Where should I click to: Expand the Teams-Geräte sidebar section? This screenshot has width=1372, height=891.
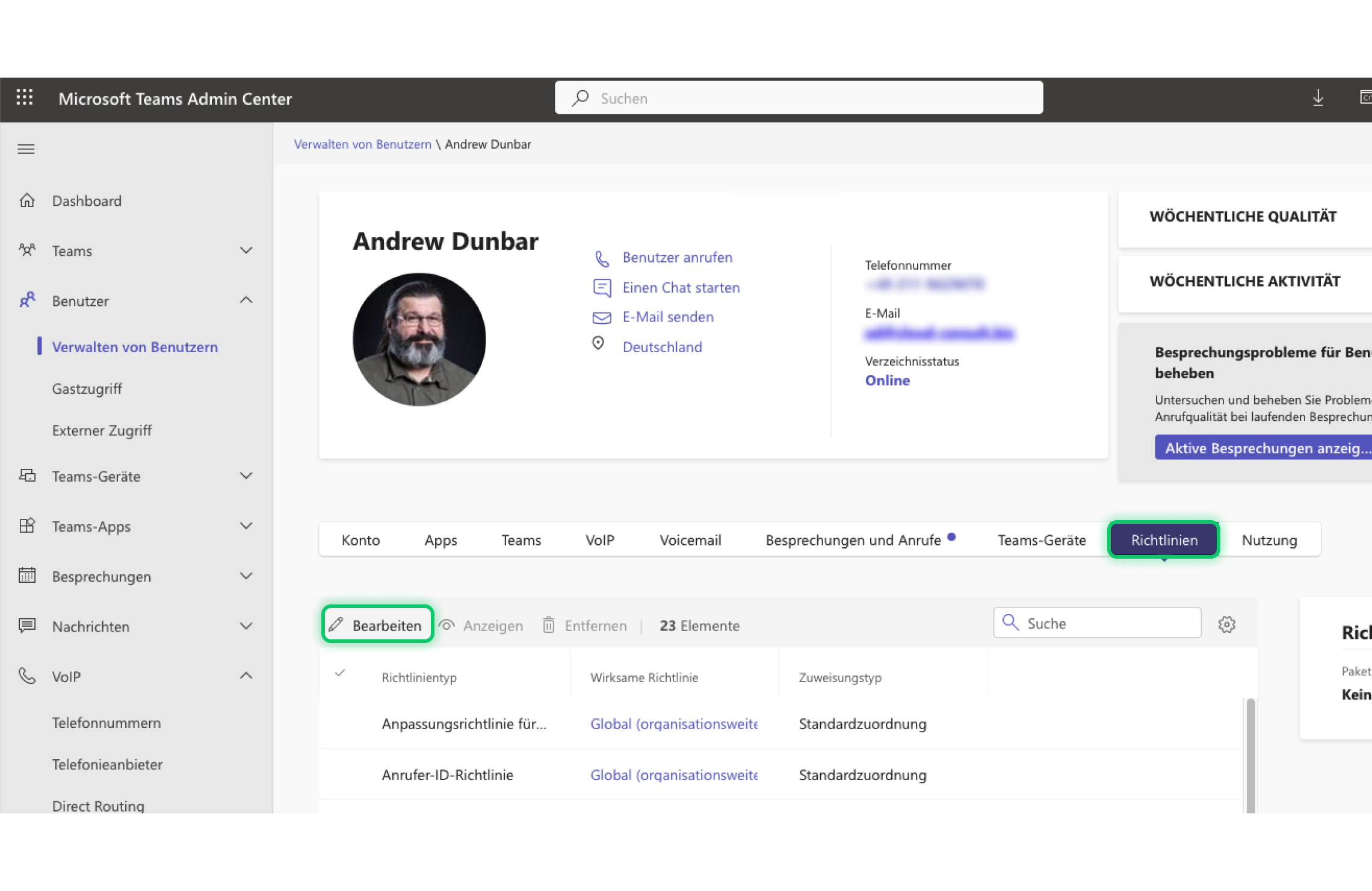click(246, 476)
